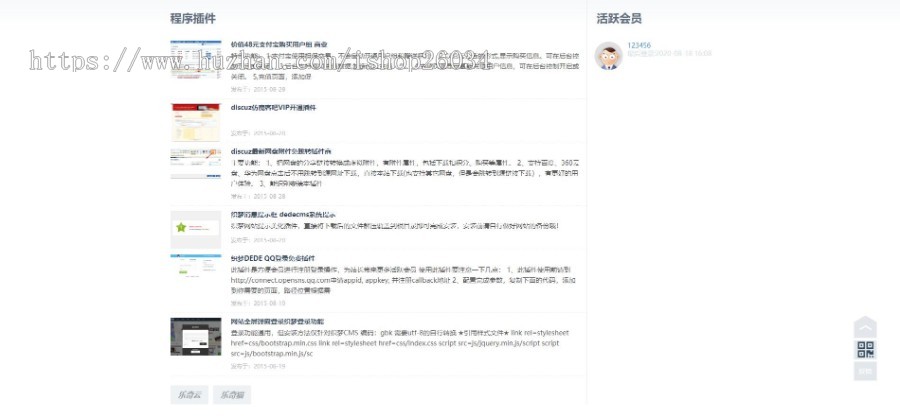Click the 程序插件 section heading

coord(193,18)
